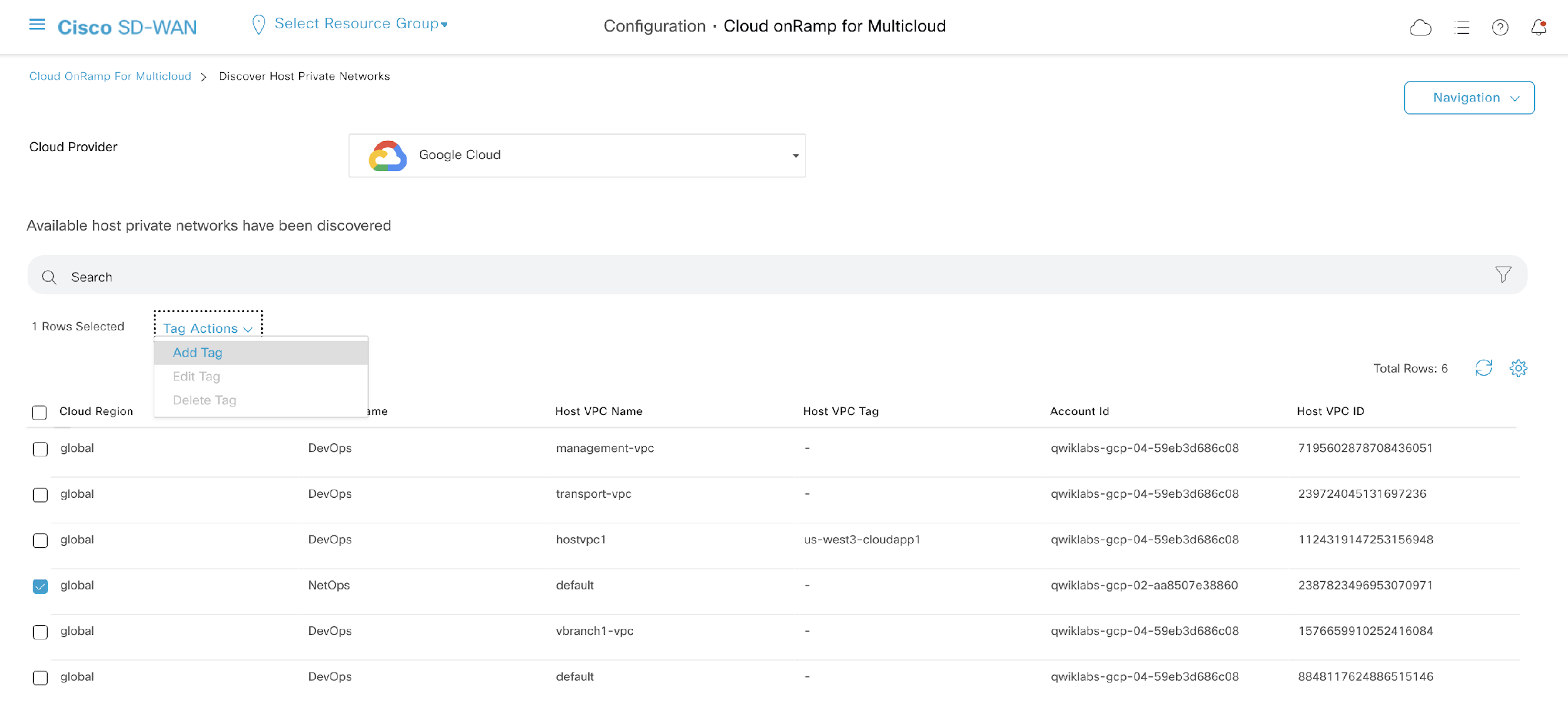Open the Cloud Provider dropdown
The width and height of the screenshot is (1568, 704).
577,155
